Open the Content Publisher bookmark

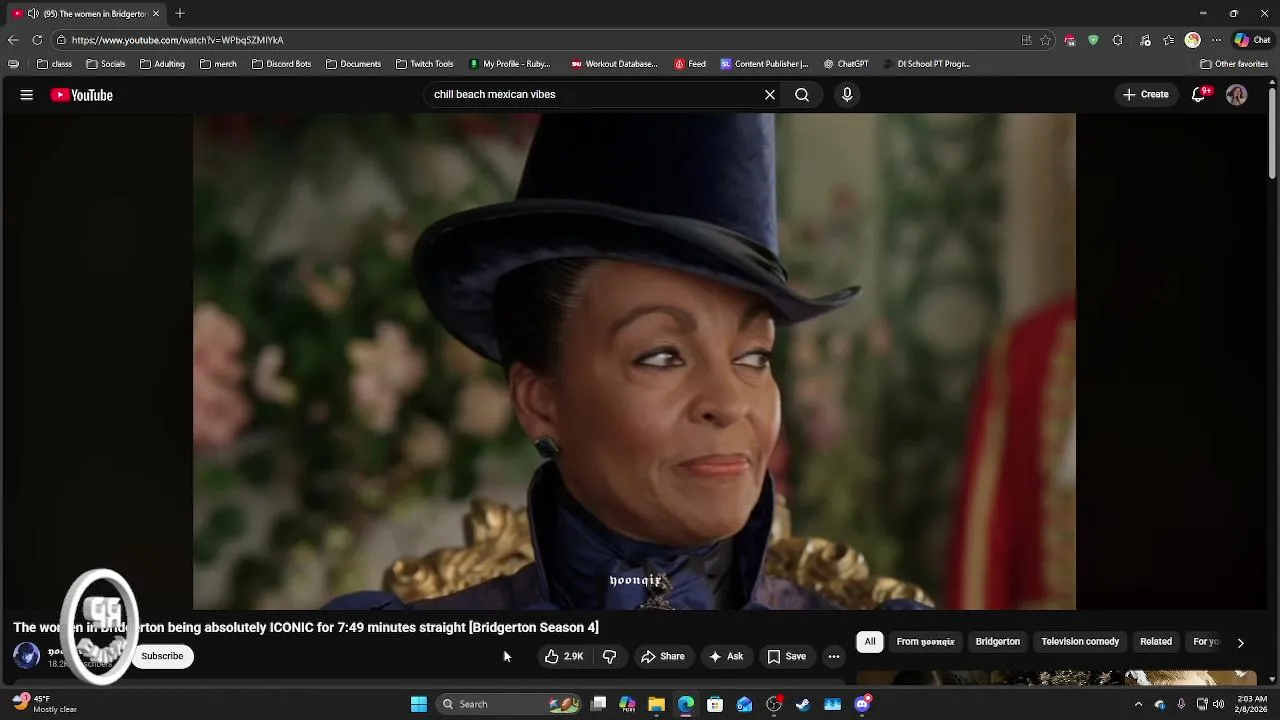764,64
